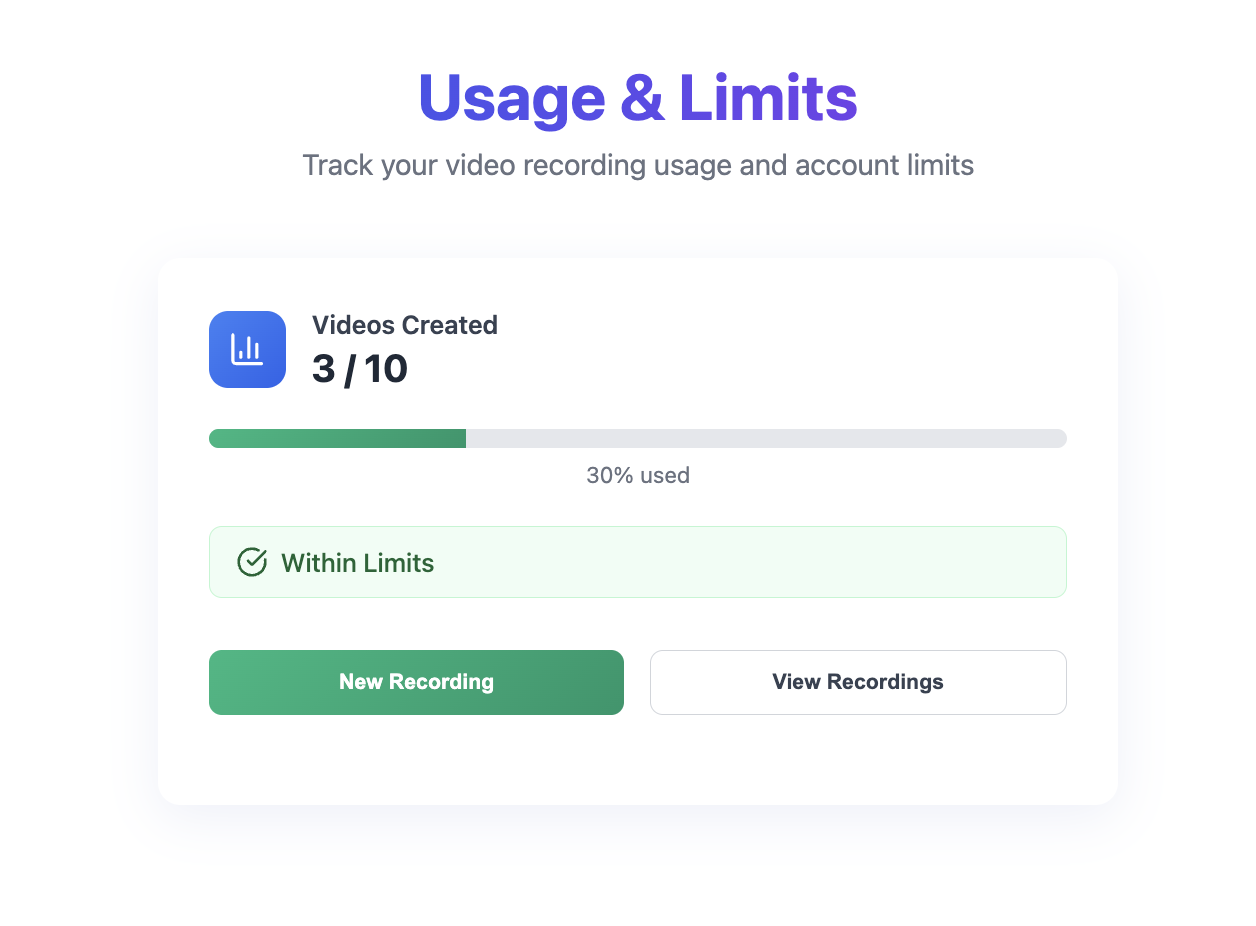Image resolution: width=1256 pixels, height=926 pixels.
Task: Click the gray unfilled part of the usage bar
Action: (766, 438)
